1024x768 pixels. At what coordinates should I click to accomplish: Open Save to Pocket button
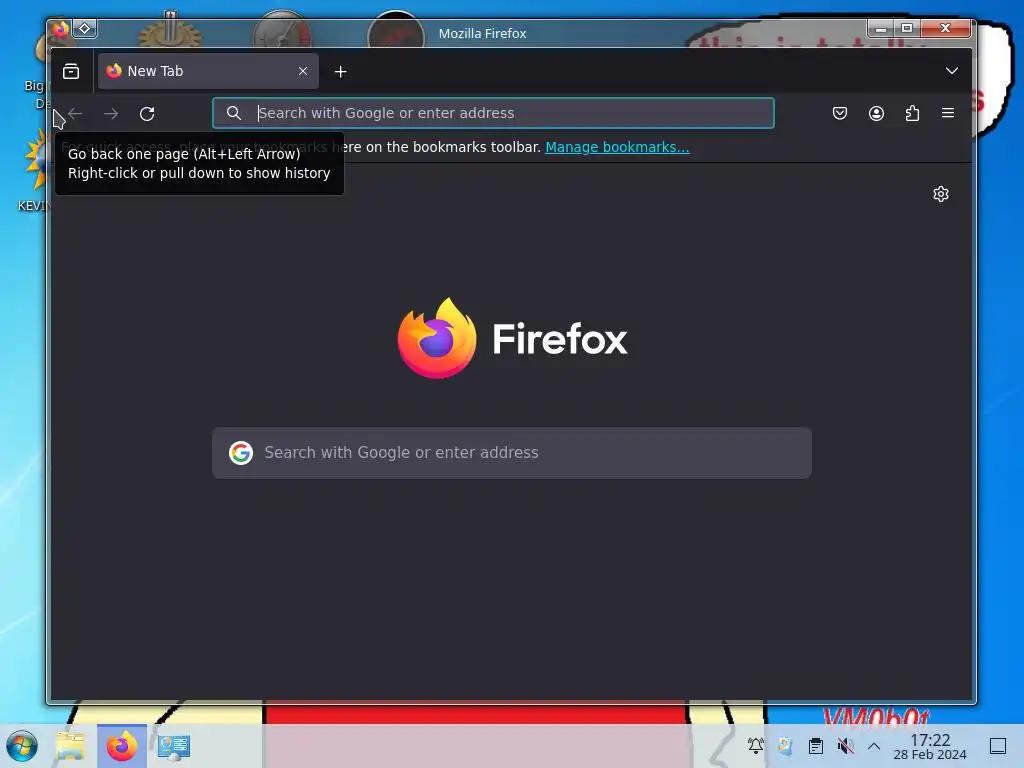(840, 113)
